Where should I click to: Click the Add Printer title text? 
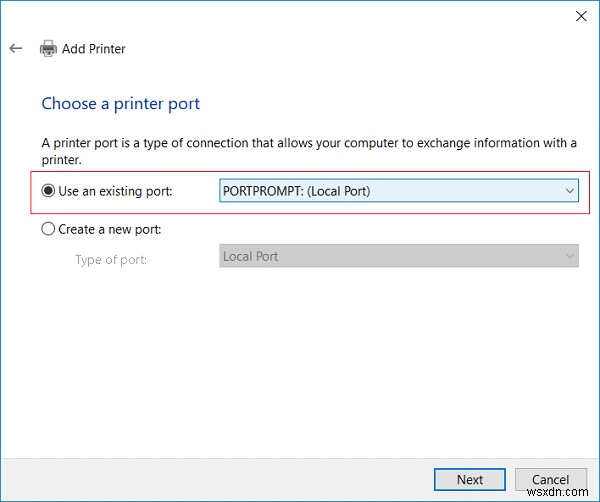[94, 49]
